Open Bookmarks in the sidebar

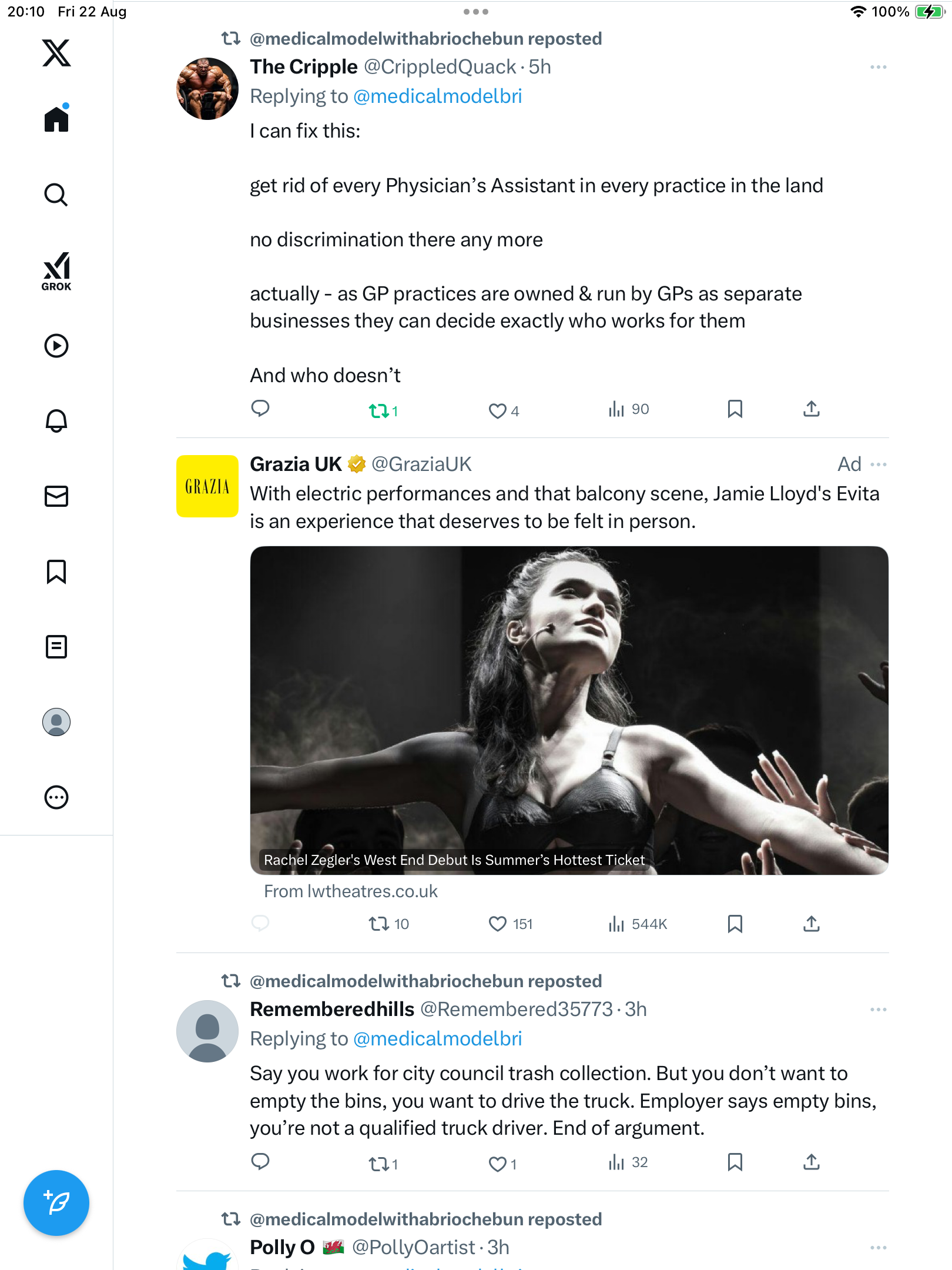click(x=56, y=571)
